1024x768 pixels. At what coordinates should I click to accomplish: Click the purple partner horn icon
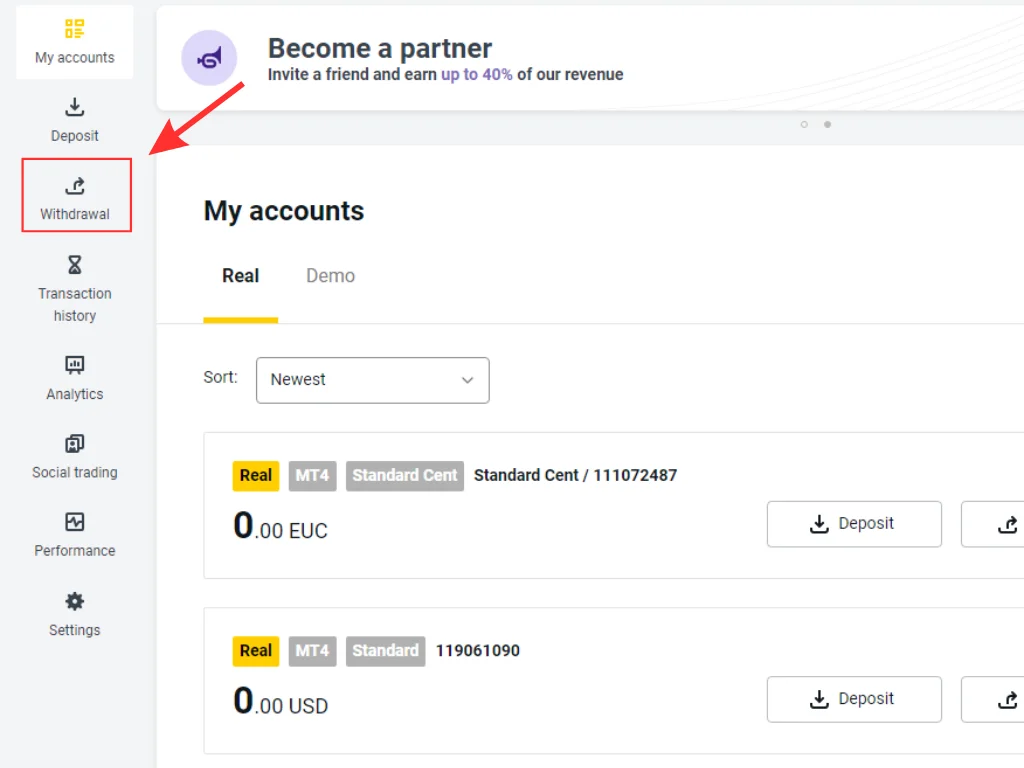[x=209, y=58]
